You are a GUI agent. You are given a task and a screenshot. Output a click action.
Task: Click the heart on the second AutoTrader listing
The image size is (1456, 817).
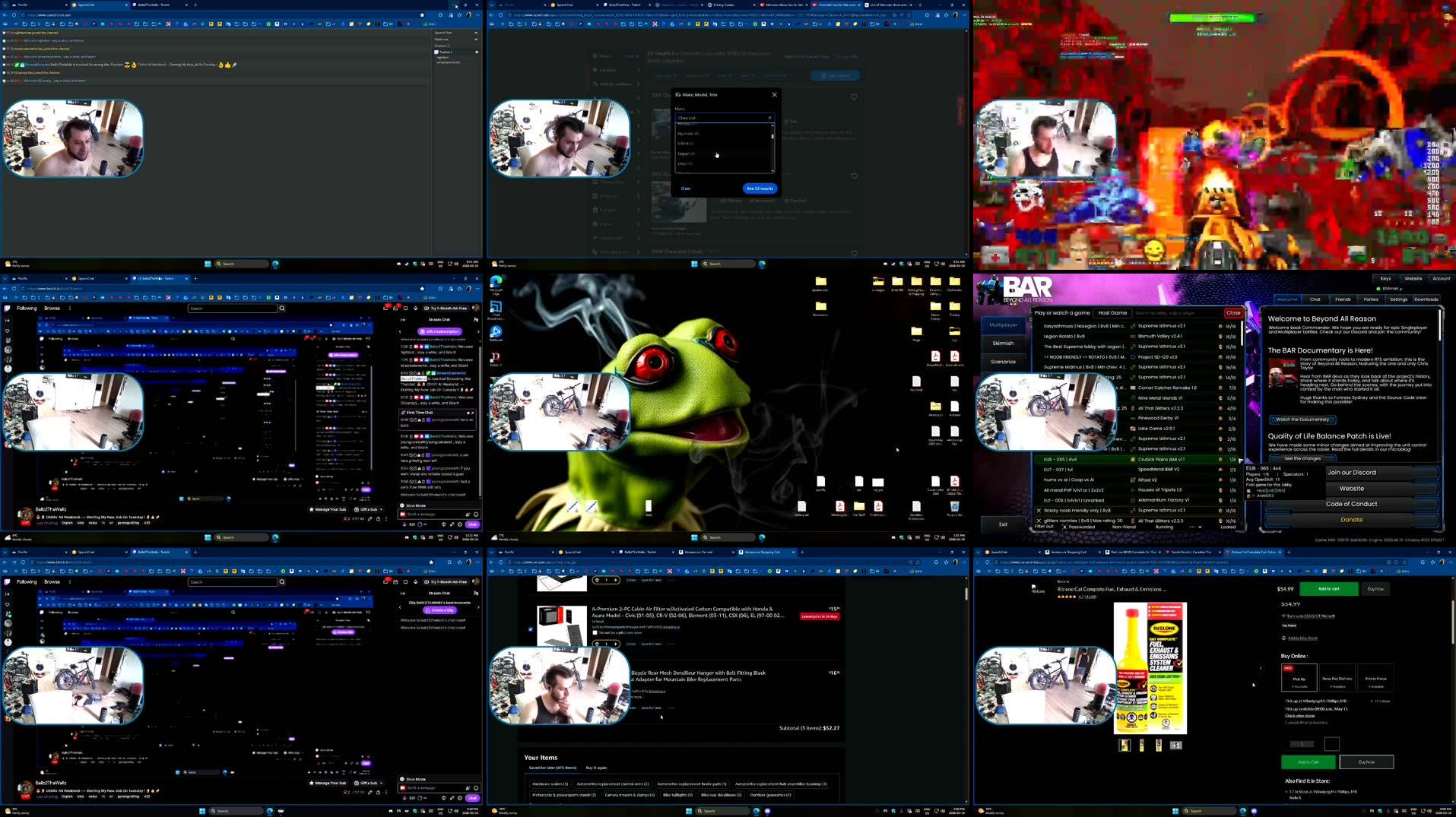point(854,176)
